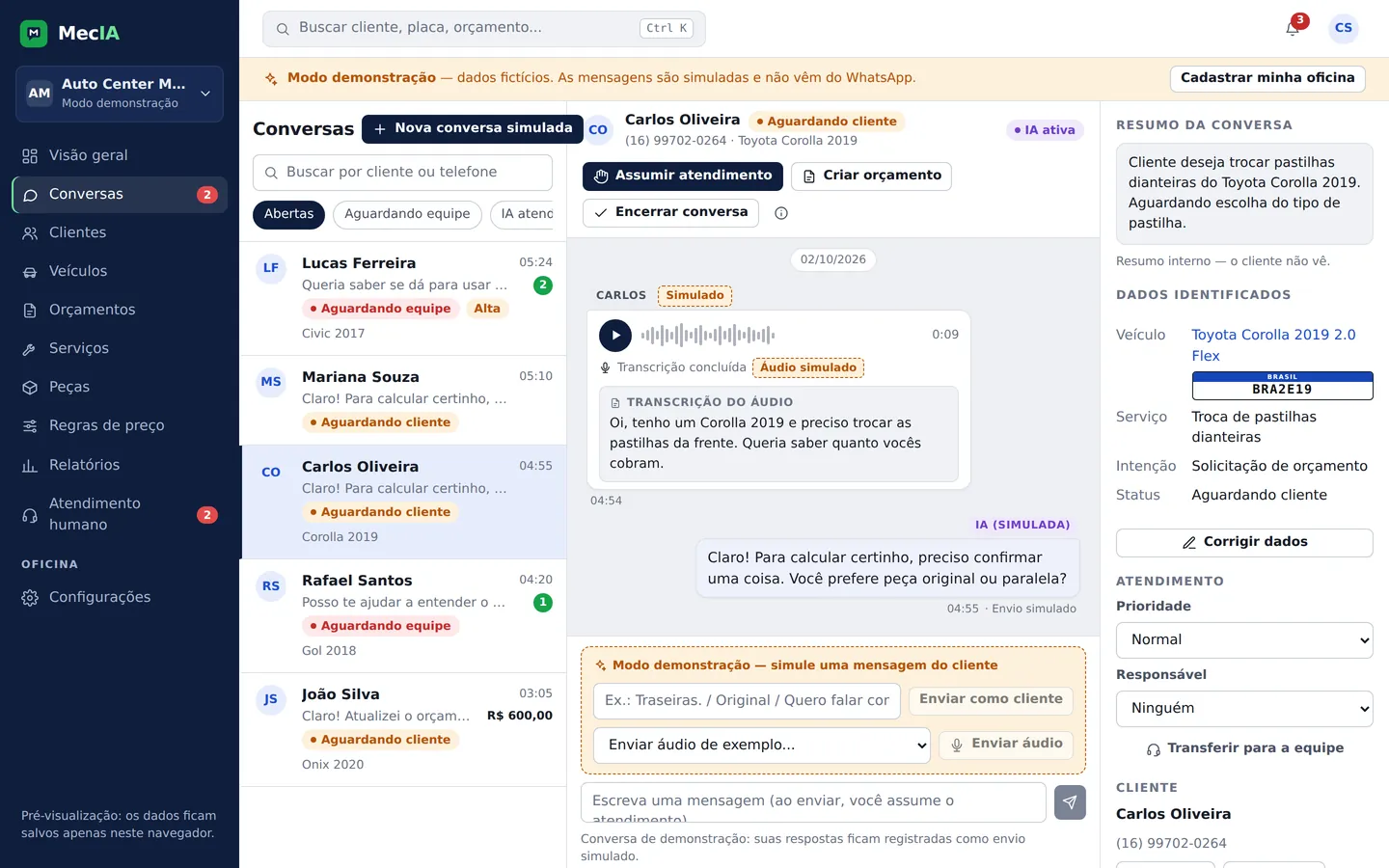Click the Clientes people icon
This screenshot has width=1389, height=868.
coord(30,232)
